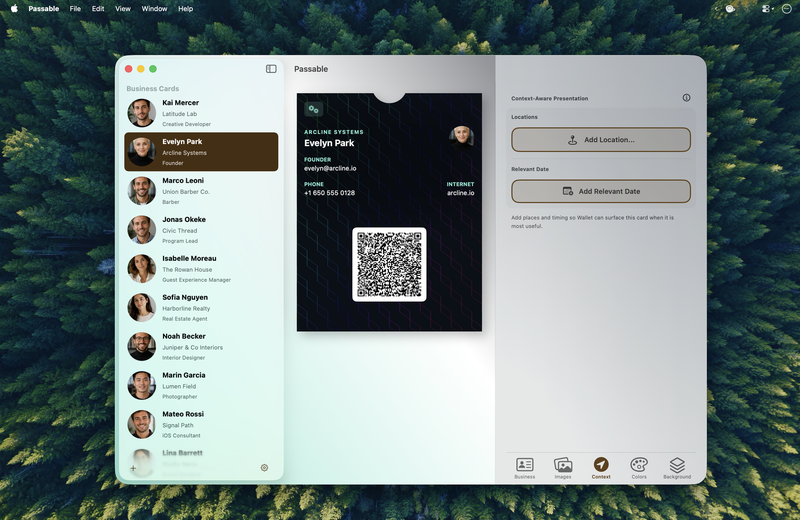Select Isabelle Moreau business card
Screen dimensions: 800x520
click(x=201, y=268)
